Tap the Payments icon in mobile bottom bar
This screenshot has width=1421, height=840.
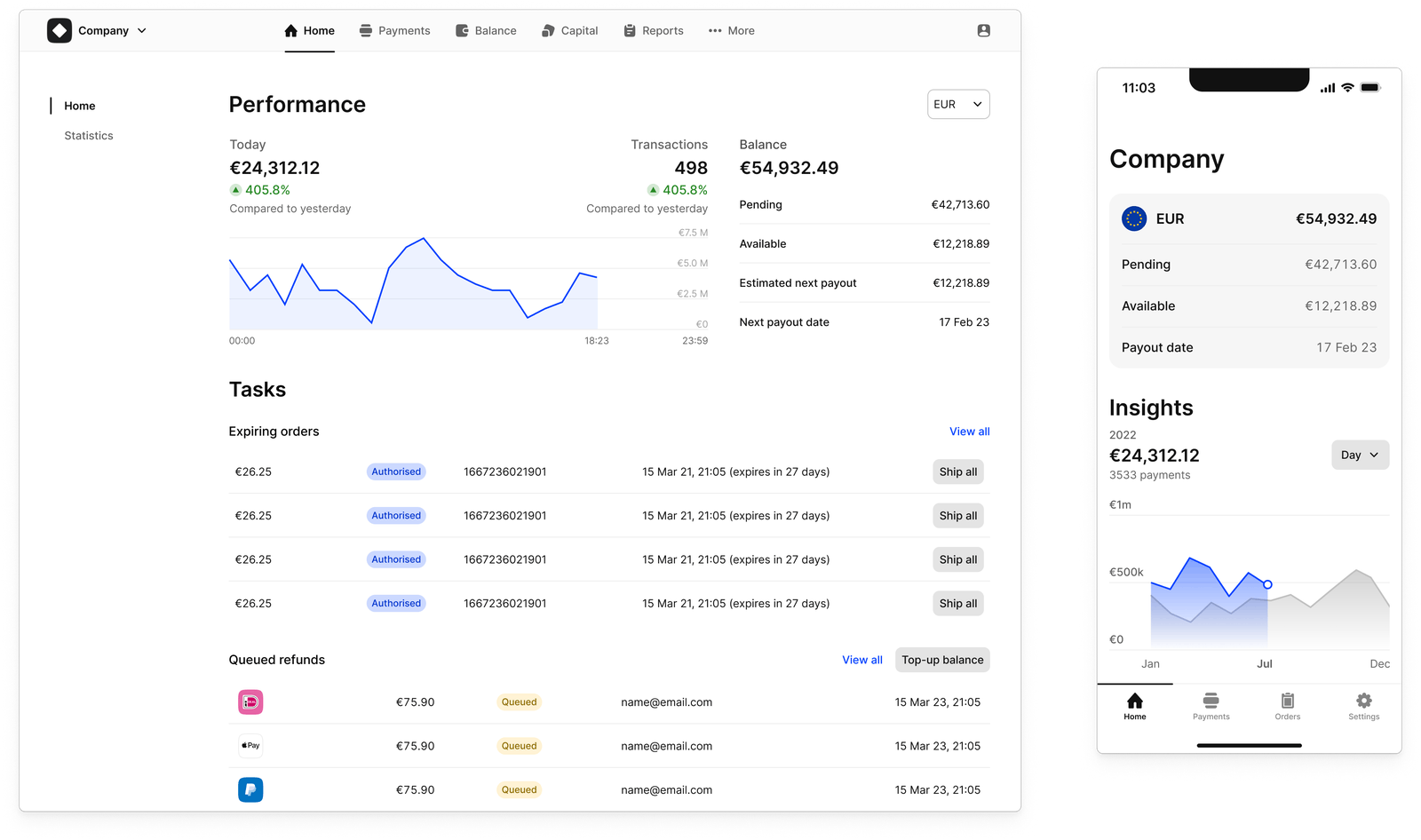click(x=1211, y=701)
